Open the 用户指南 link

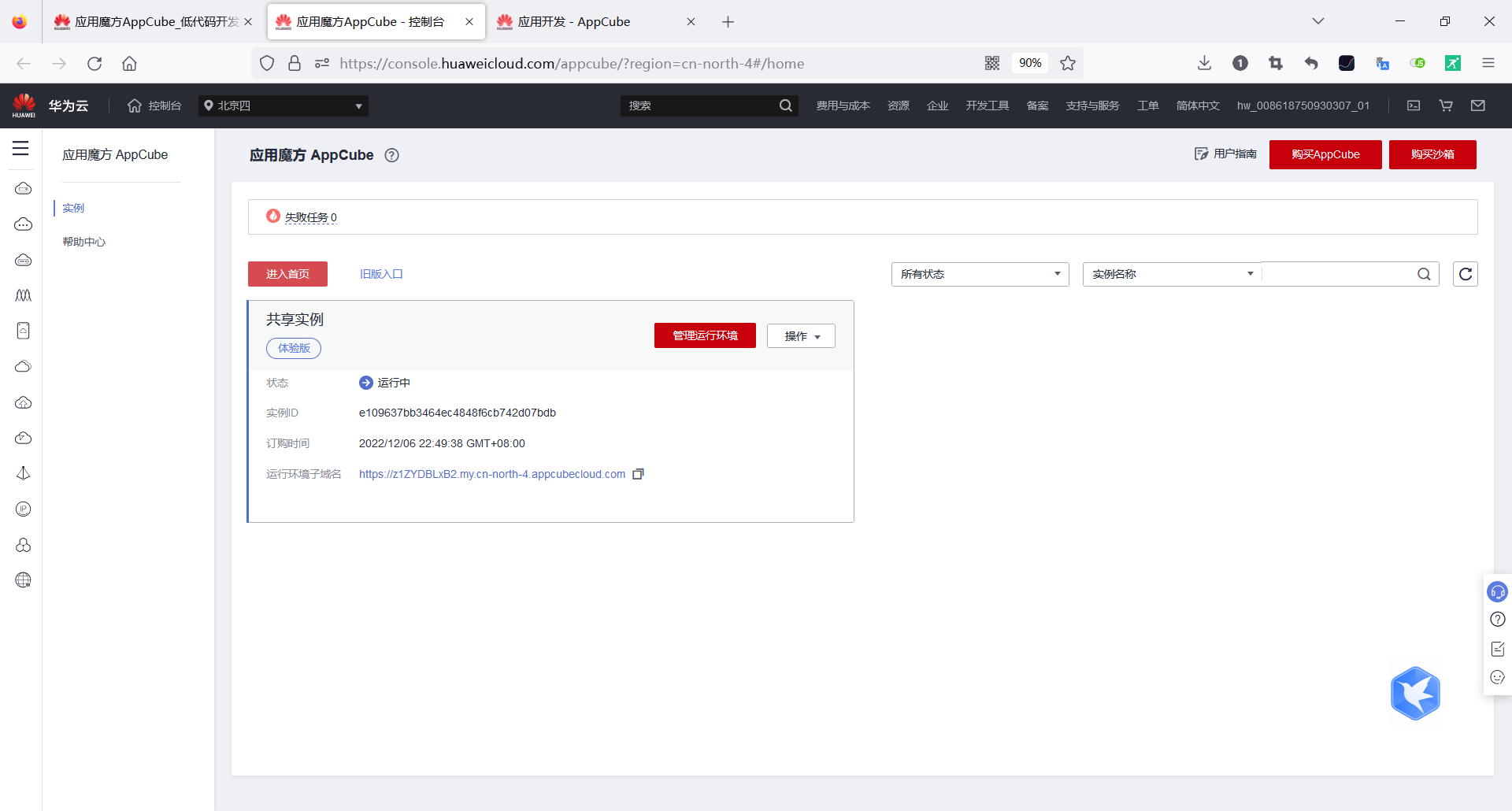1225,154
